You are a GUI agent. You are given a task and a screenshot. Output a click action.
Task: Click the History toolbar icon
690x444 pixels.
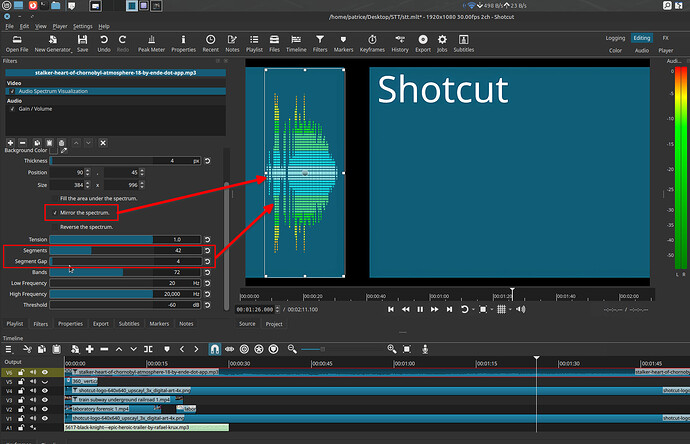(399, 41)
